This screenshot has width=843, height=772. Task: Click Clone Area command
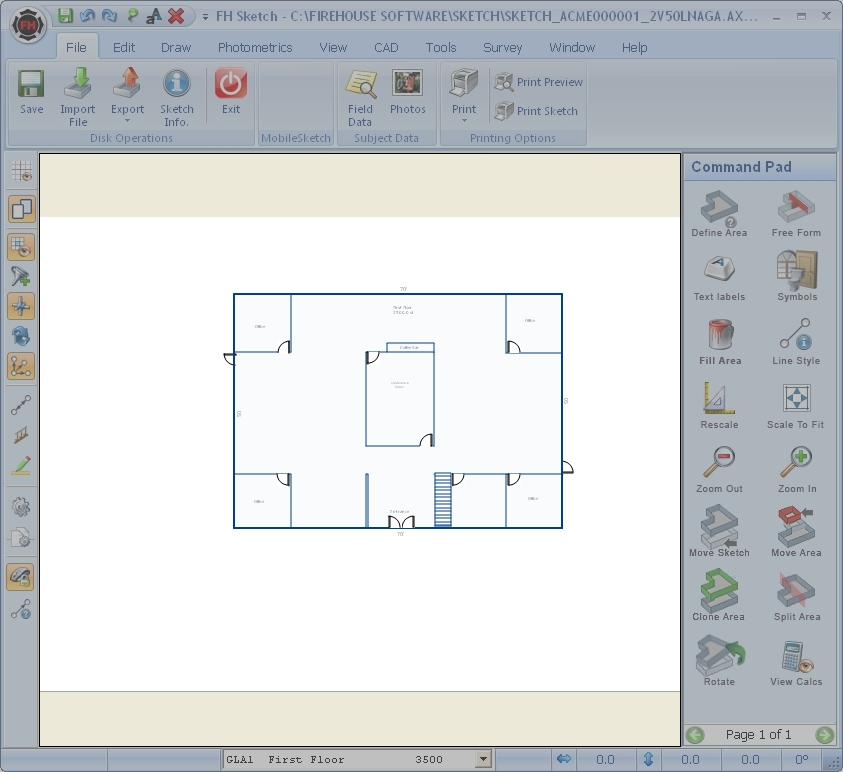coord(718,596)
